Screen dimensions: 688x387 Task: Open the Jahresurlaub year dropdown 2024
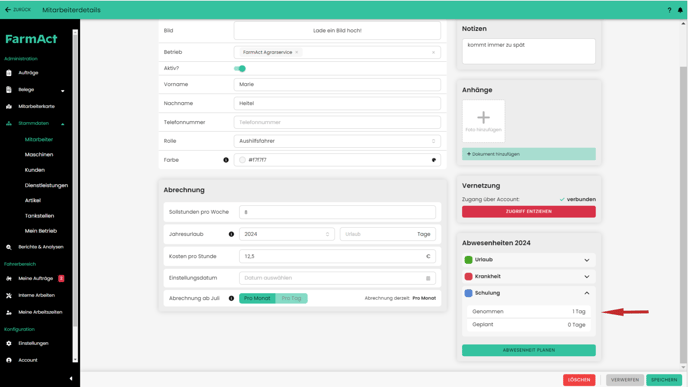(287, 234)
